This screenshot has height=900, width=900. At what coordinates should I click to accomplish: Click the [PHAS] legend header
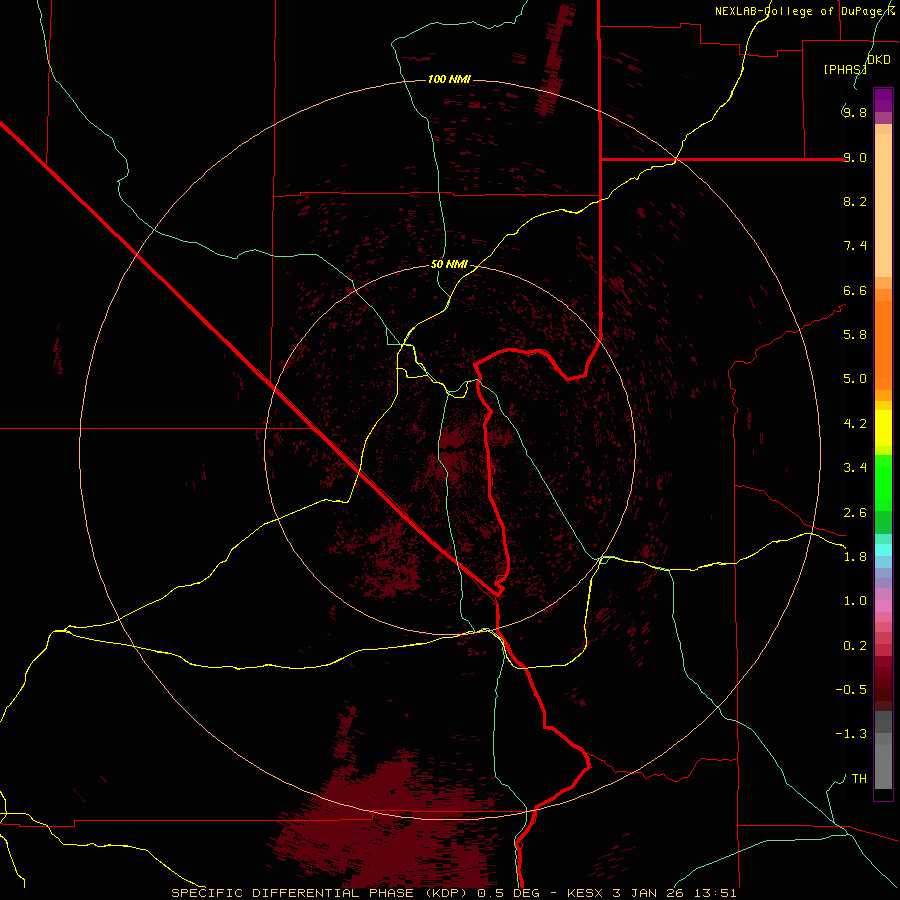pyautogui.click(x=845, y=69)
